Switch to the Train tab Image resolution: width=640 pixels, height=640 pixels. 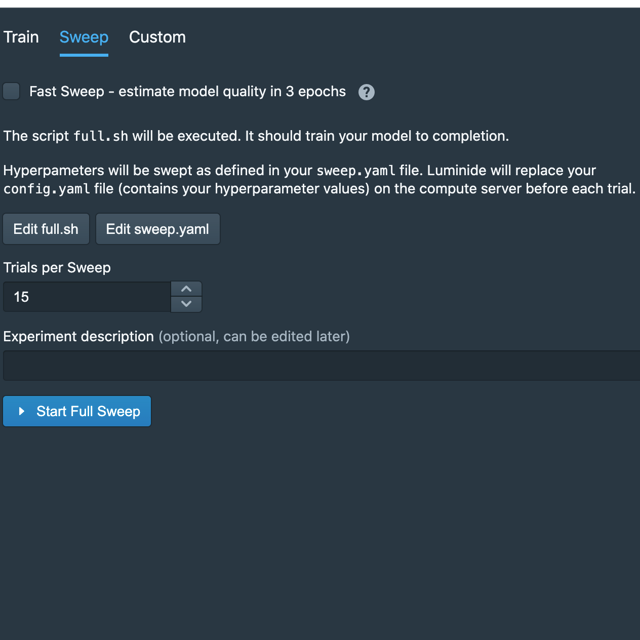[21, 38]
